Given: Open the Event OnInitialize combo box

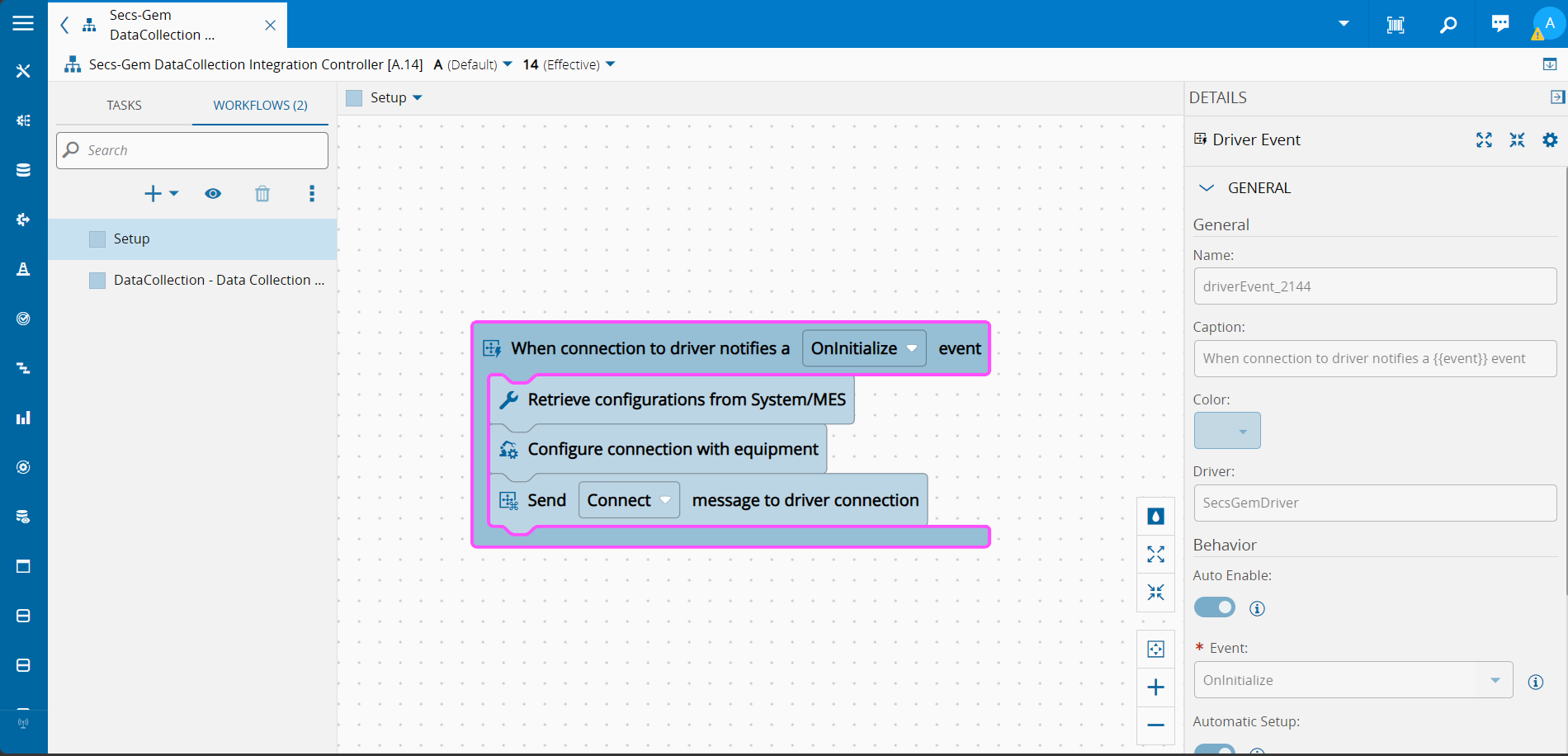Looking at the screenshot, I should [1353, 680].
